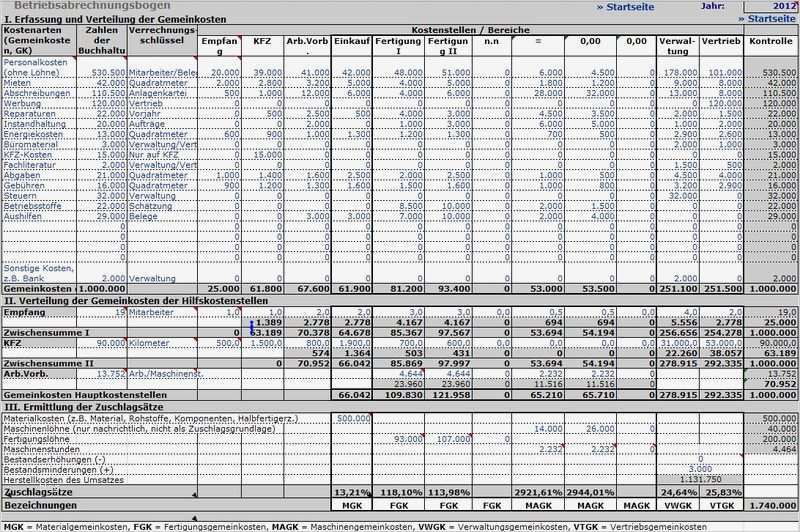This screenshot has height=532, width=800.
Task: Click the Kontrolle column header
Action: point(771,41)
